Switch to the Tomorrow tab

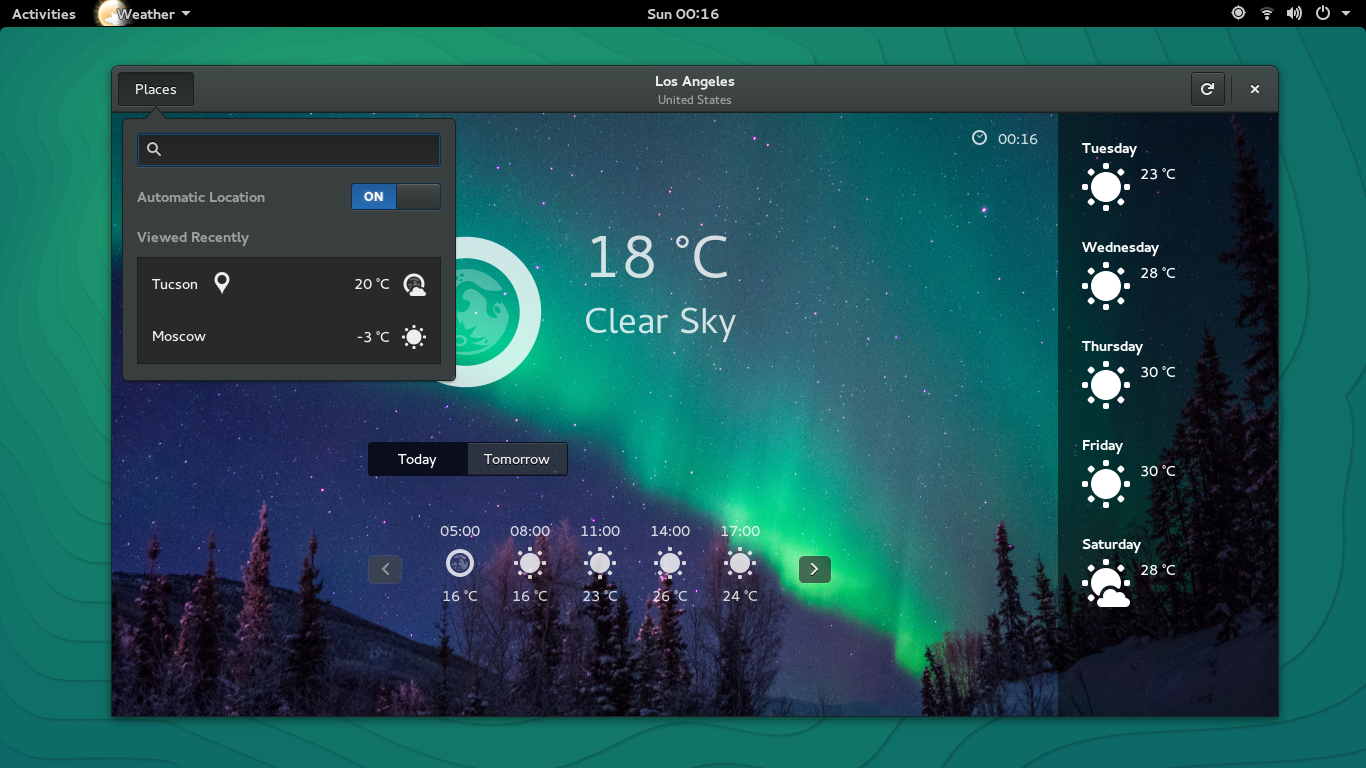tap(517, 459)
